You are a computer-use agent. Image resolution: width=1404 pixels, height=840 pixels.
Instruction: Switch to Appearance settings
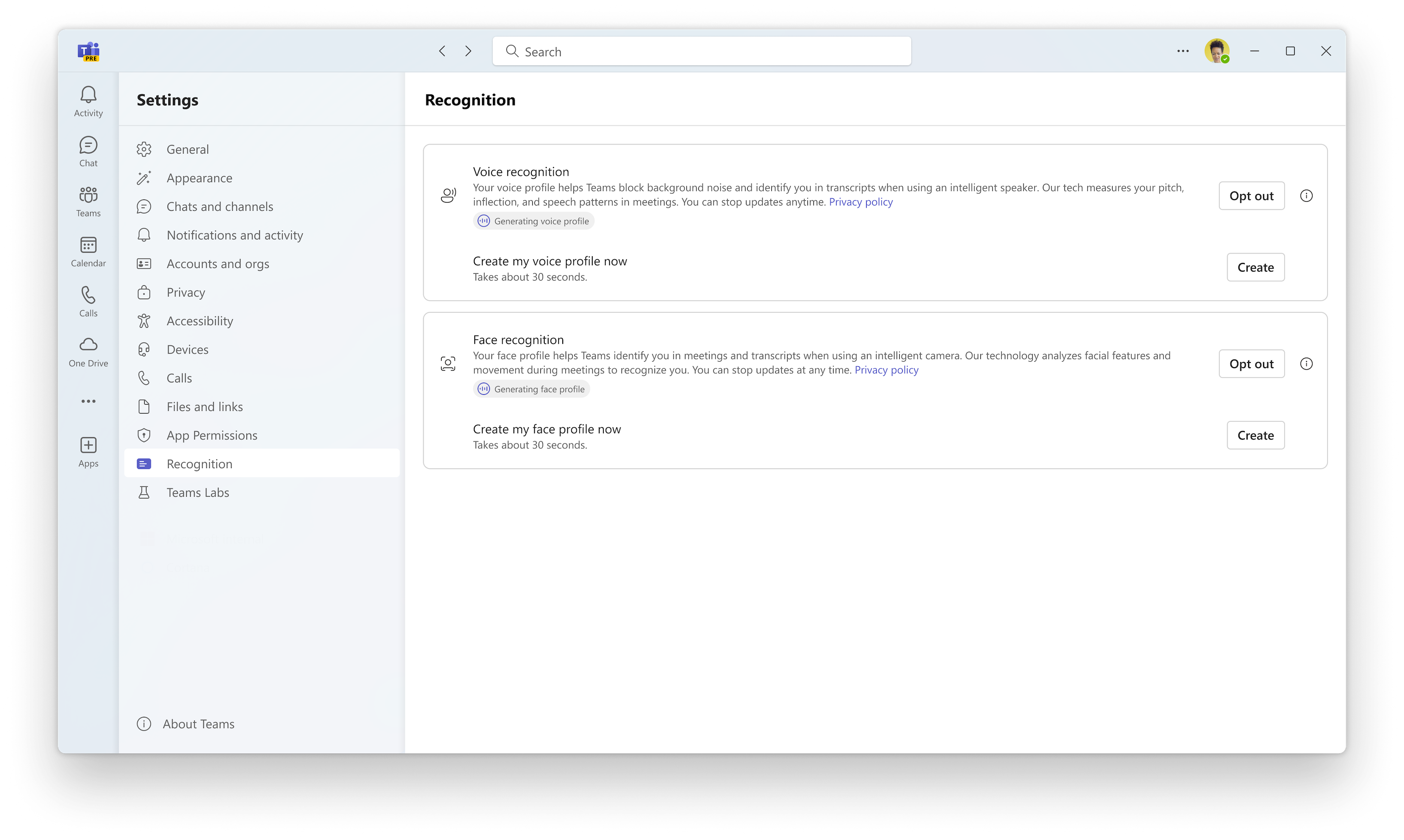click(199, 178)
